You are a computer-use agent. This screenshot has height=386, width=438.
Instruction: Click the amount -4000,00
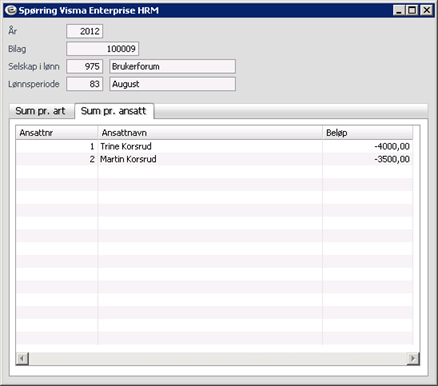click(x=392, y=146)
